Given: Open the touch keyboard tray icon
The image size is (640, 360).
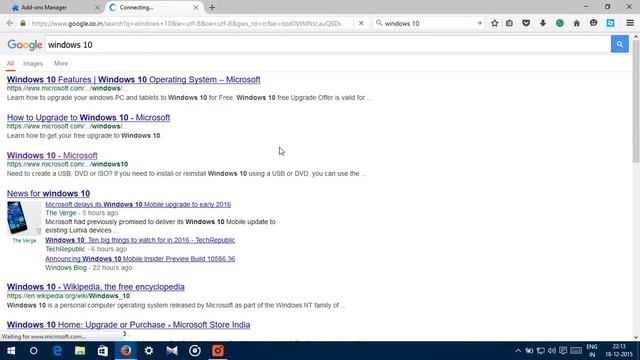Looking at the screenshot, I should (x=576, y=351).
